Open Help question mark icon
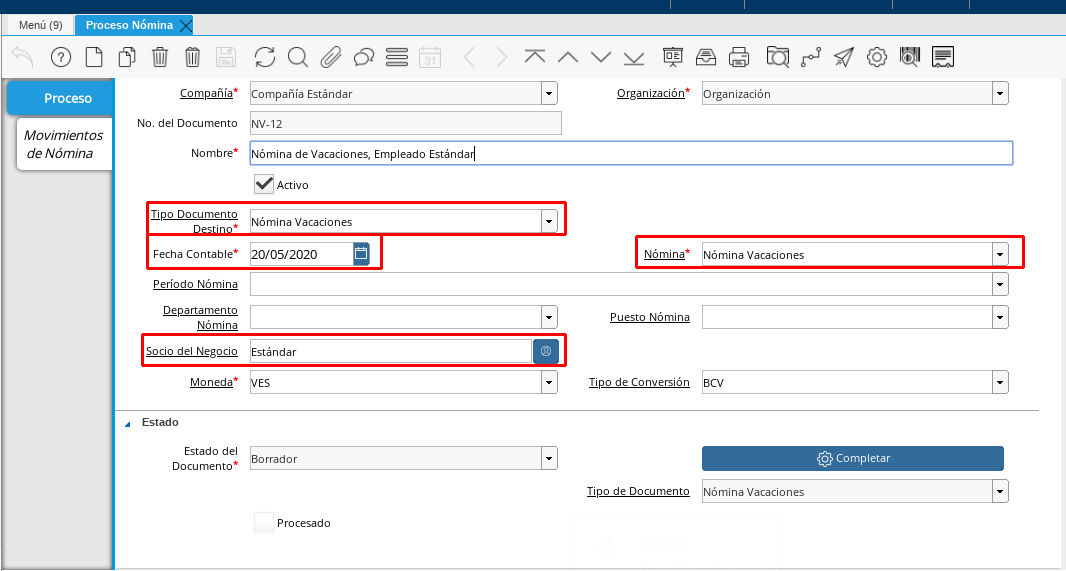 [61, 57]
